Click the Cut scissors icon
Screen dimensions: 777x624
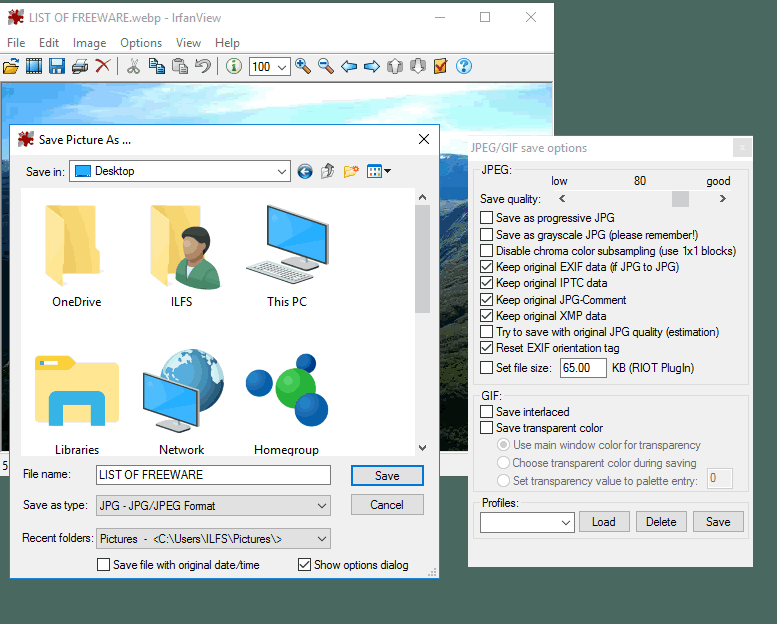[133, 66]
